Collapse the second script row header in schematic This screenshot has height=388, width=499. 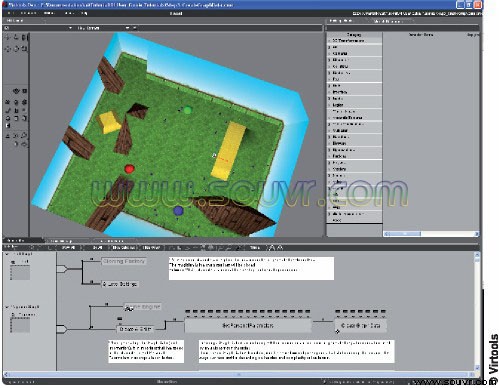(7, 307)
